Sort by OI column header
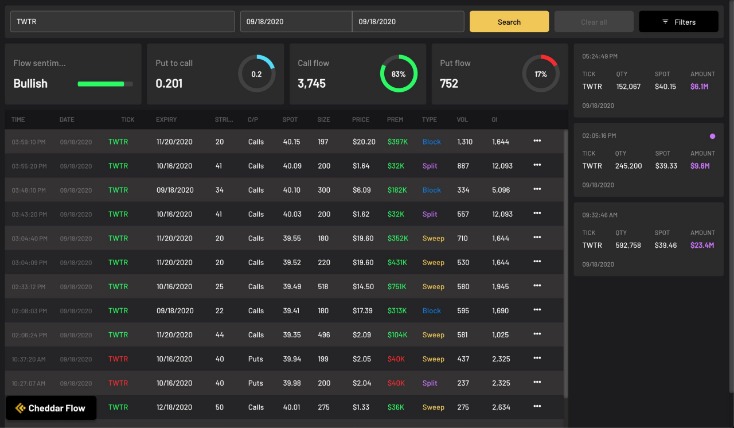The height and width of the screenshot is (428, 734). click(494, 119)
